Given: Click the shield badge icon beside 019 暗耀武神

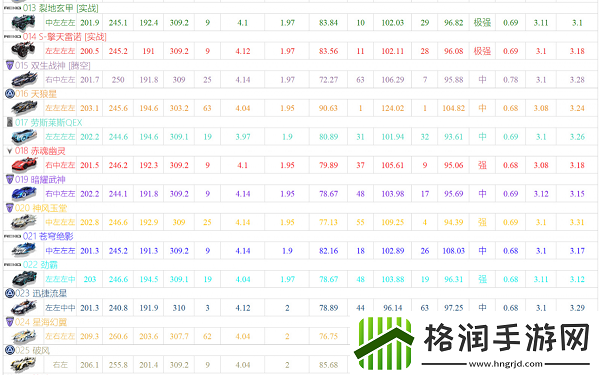Looking at the screenshot, I should click(x=10, y=179).
